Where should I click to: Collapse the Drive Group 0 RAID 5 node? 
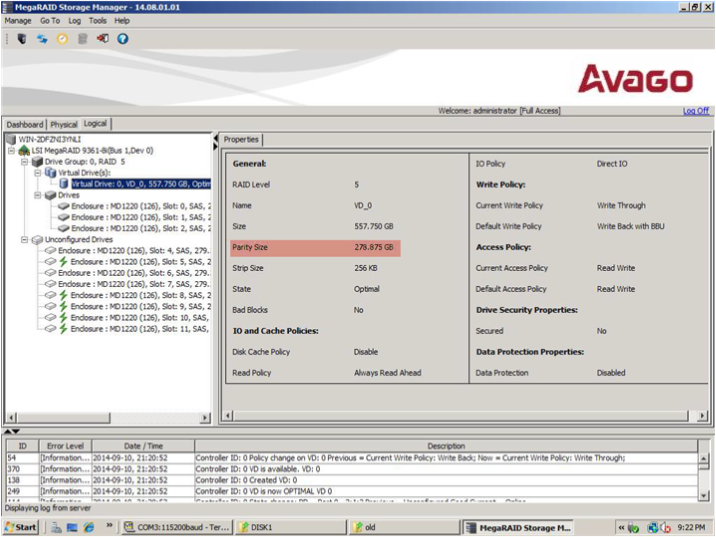tap(24, 161)
